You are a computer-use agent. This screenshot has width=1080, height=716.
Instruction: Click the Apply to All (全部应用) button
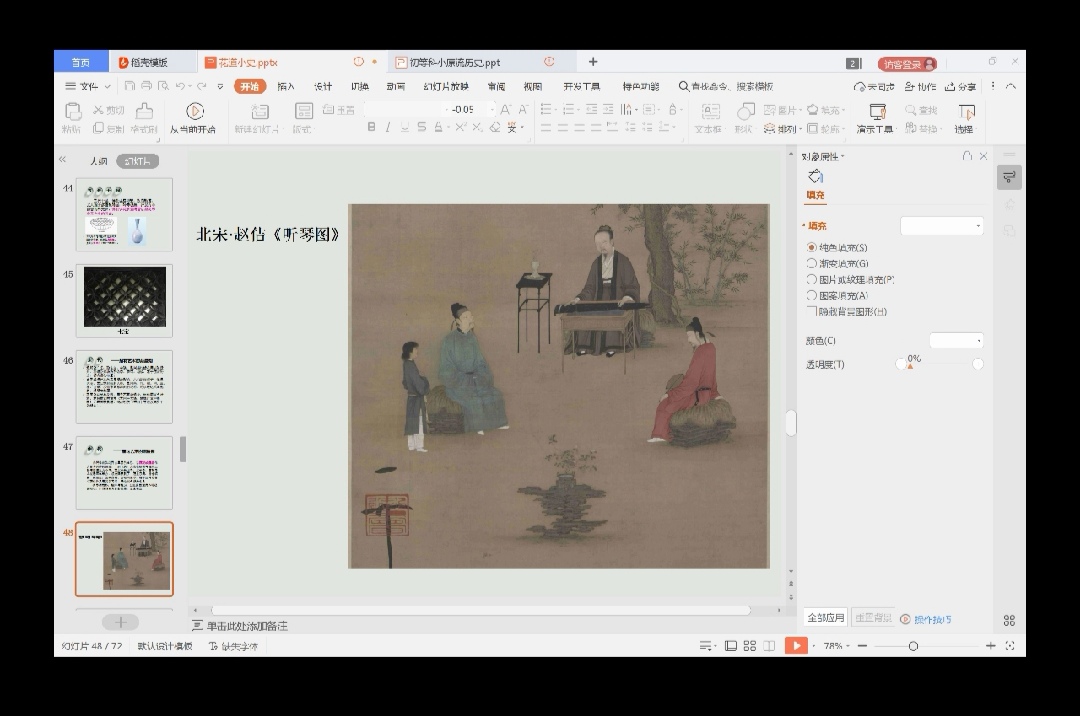coord(826,618)
